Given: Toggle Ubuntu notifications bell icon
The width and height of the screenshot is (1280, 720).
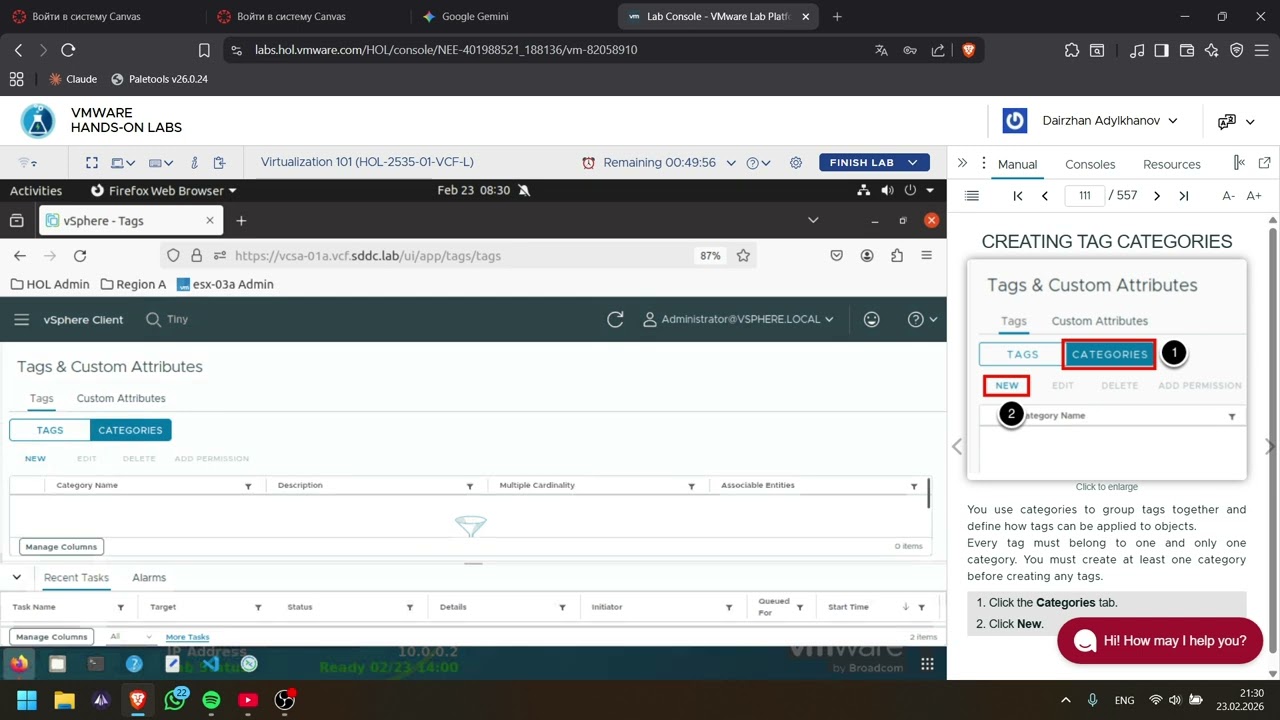Looking at the screenshot, I should 524,190.
